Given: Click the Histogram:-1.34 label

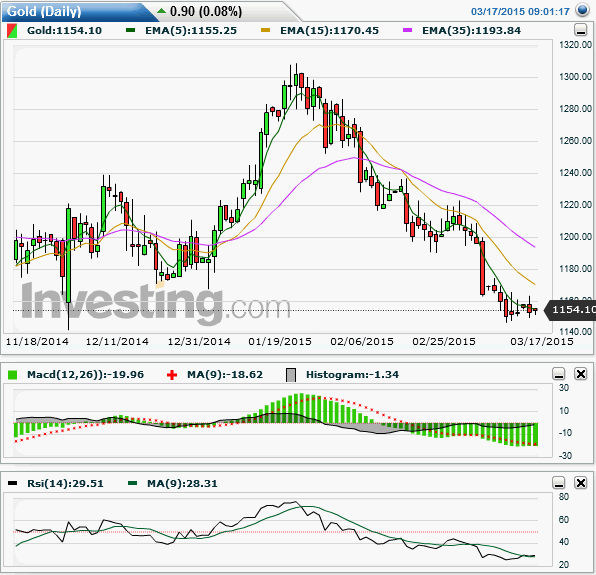Looking at the screenshot, I should click(x=352, y=375).
